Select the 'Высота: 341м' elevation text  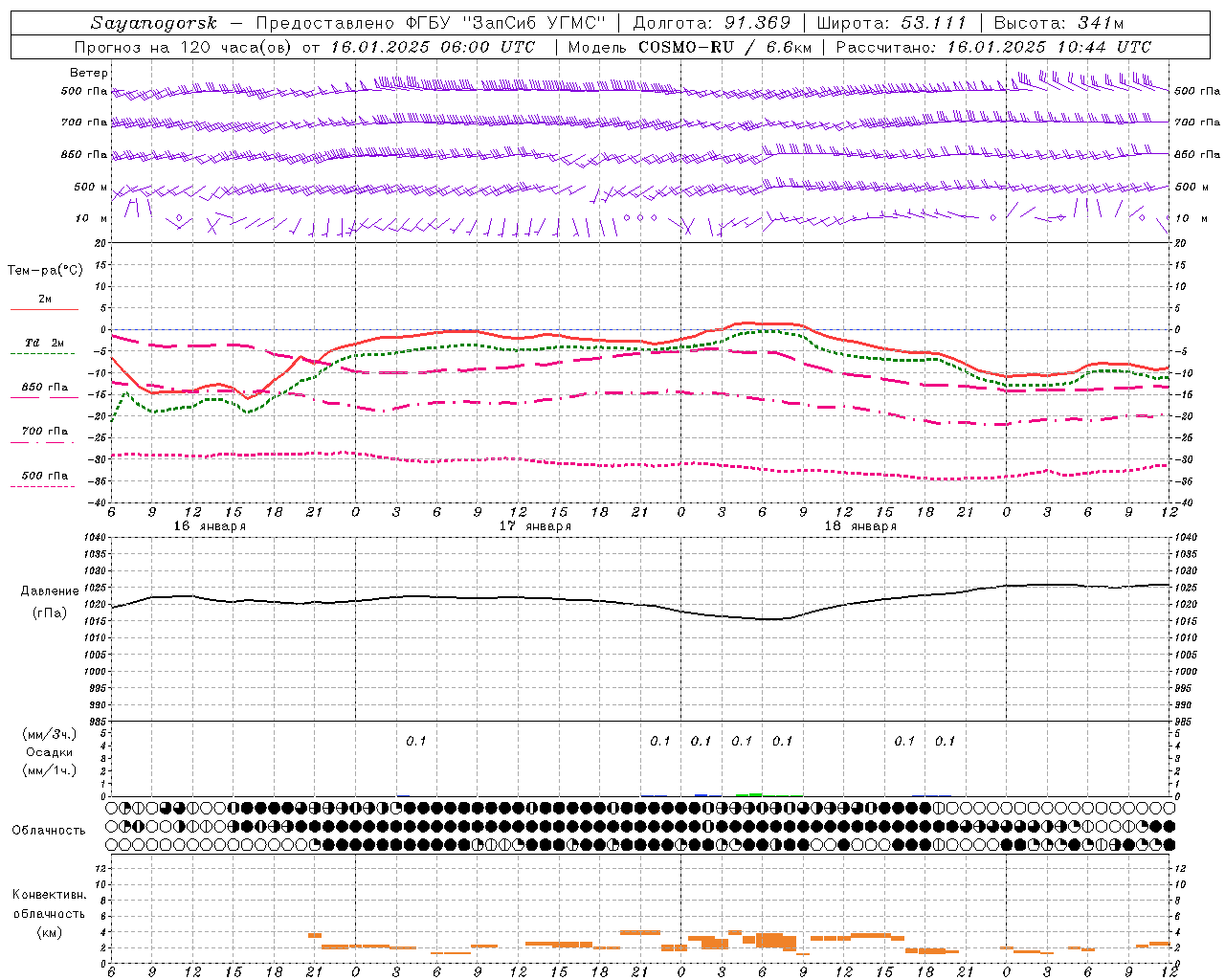coord(1058,23)
